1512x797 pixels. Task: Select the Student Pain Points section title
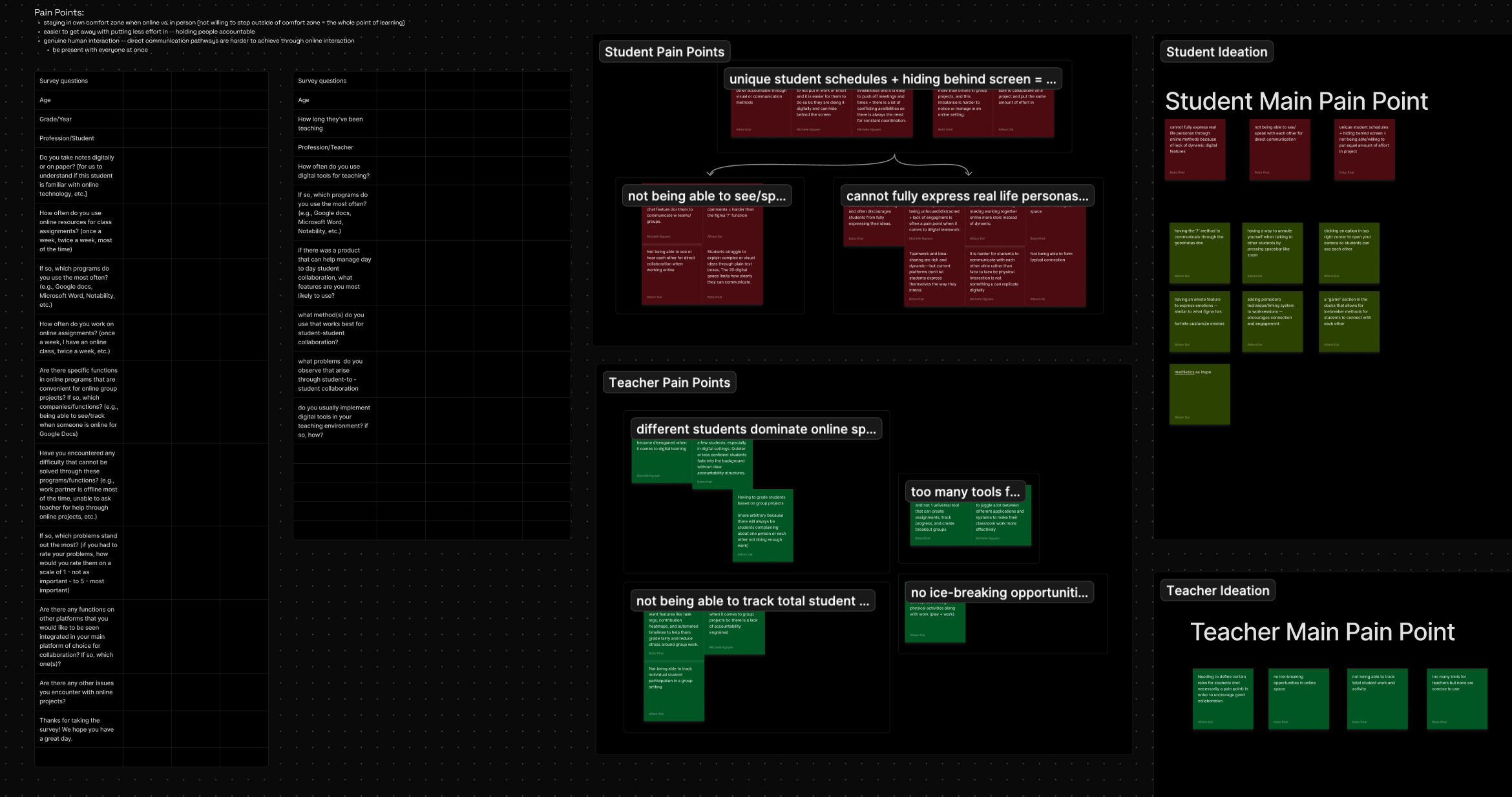[664, 52]
